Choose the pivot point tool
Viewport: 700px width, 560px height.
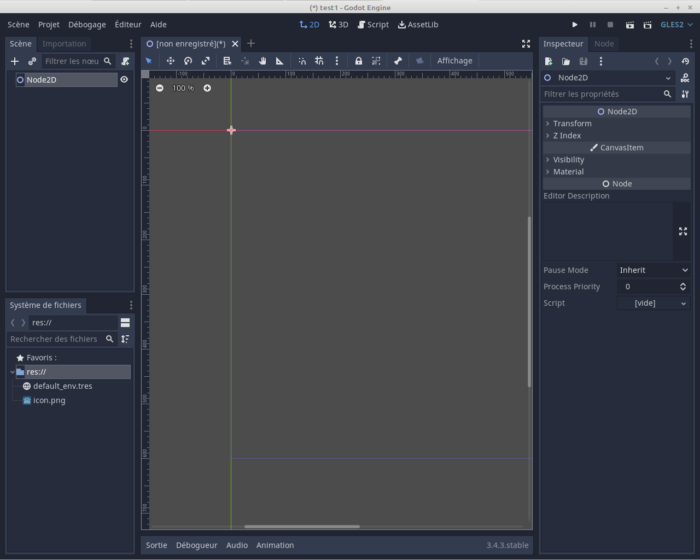(245, 61)
